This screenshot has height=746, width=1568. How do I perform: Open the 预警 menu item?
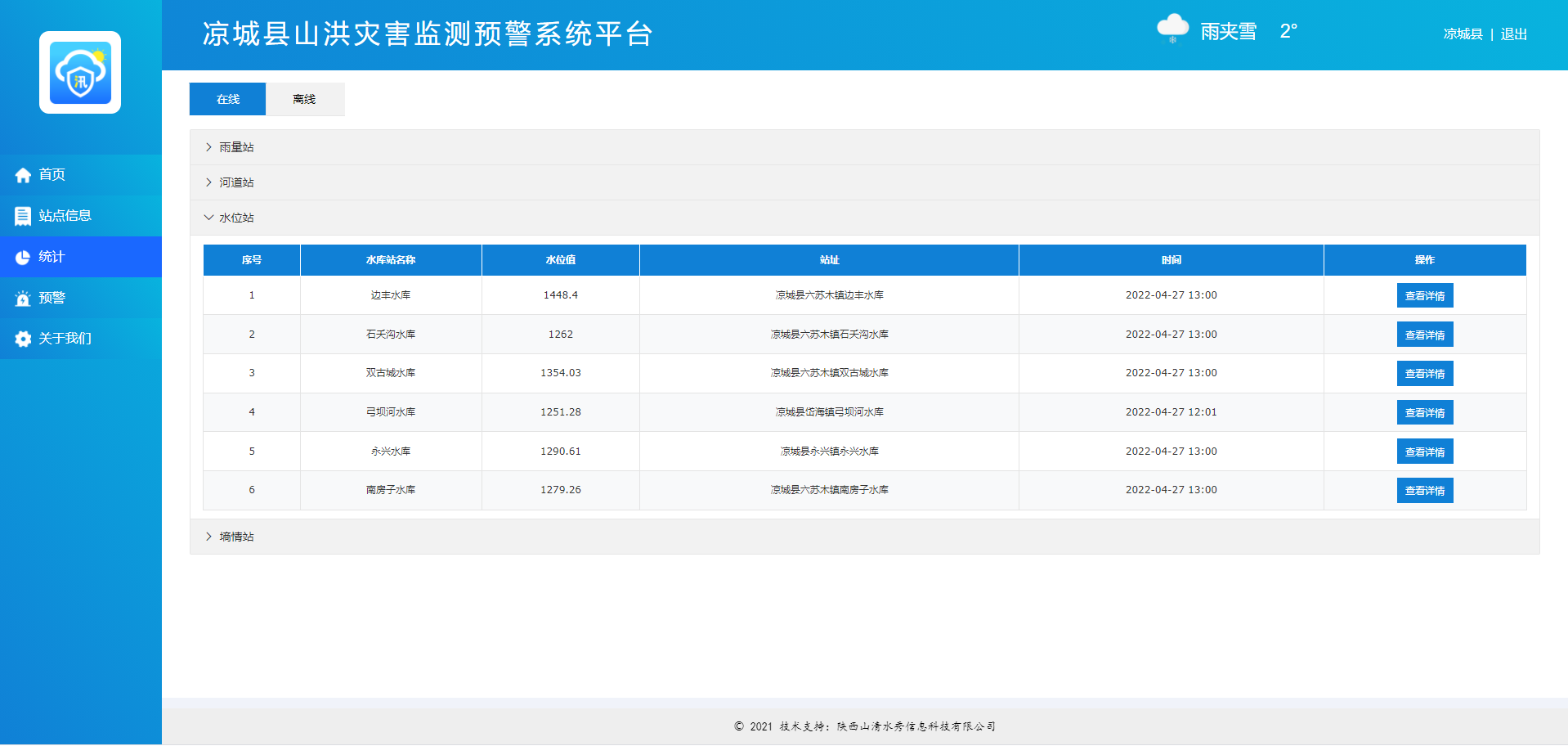(x=52, y=298)
